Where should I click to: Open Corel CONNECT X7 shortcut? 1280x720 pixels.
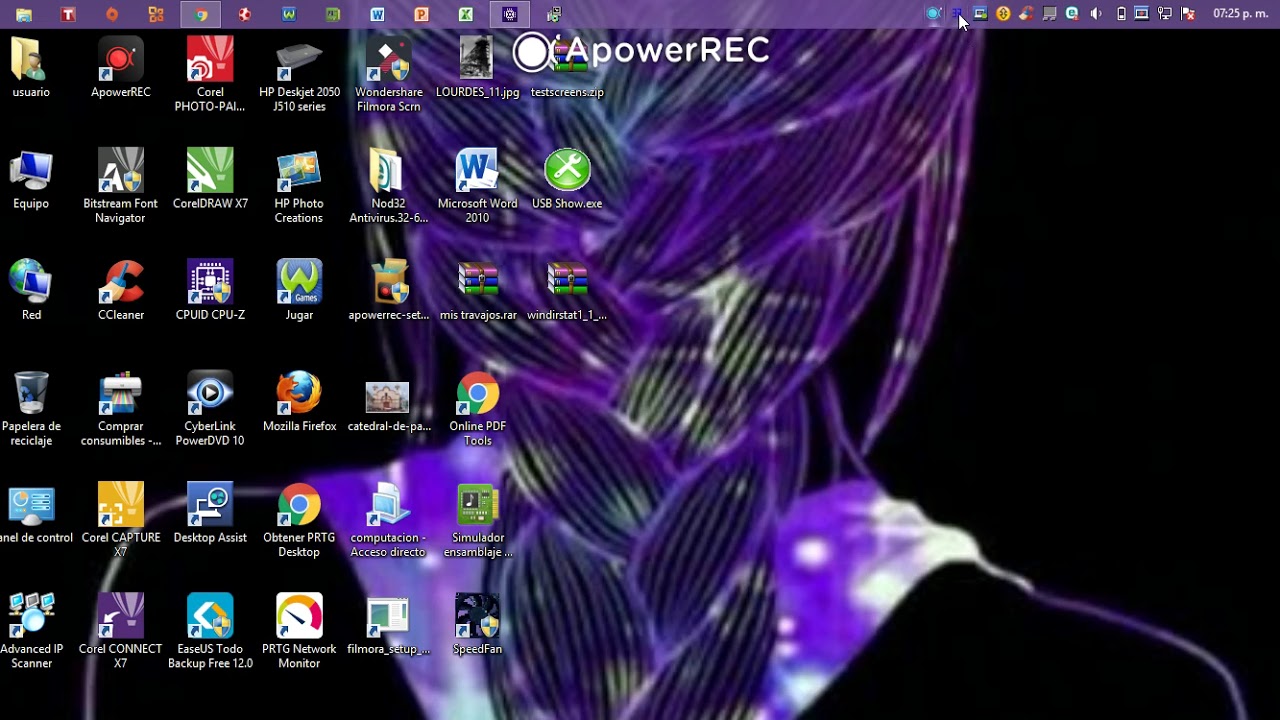click(x=120, y=632)
